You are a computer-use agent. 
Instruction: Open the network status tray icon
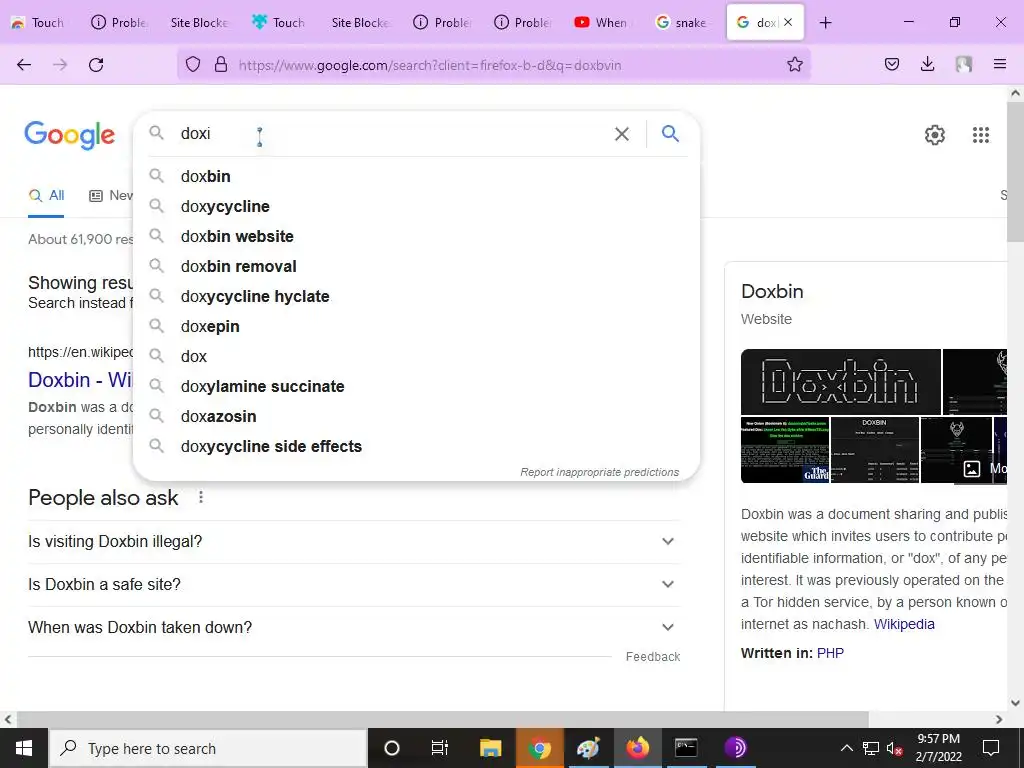[x=871, y=748]
